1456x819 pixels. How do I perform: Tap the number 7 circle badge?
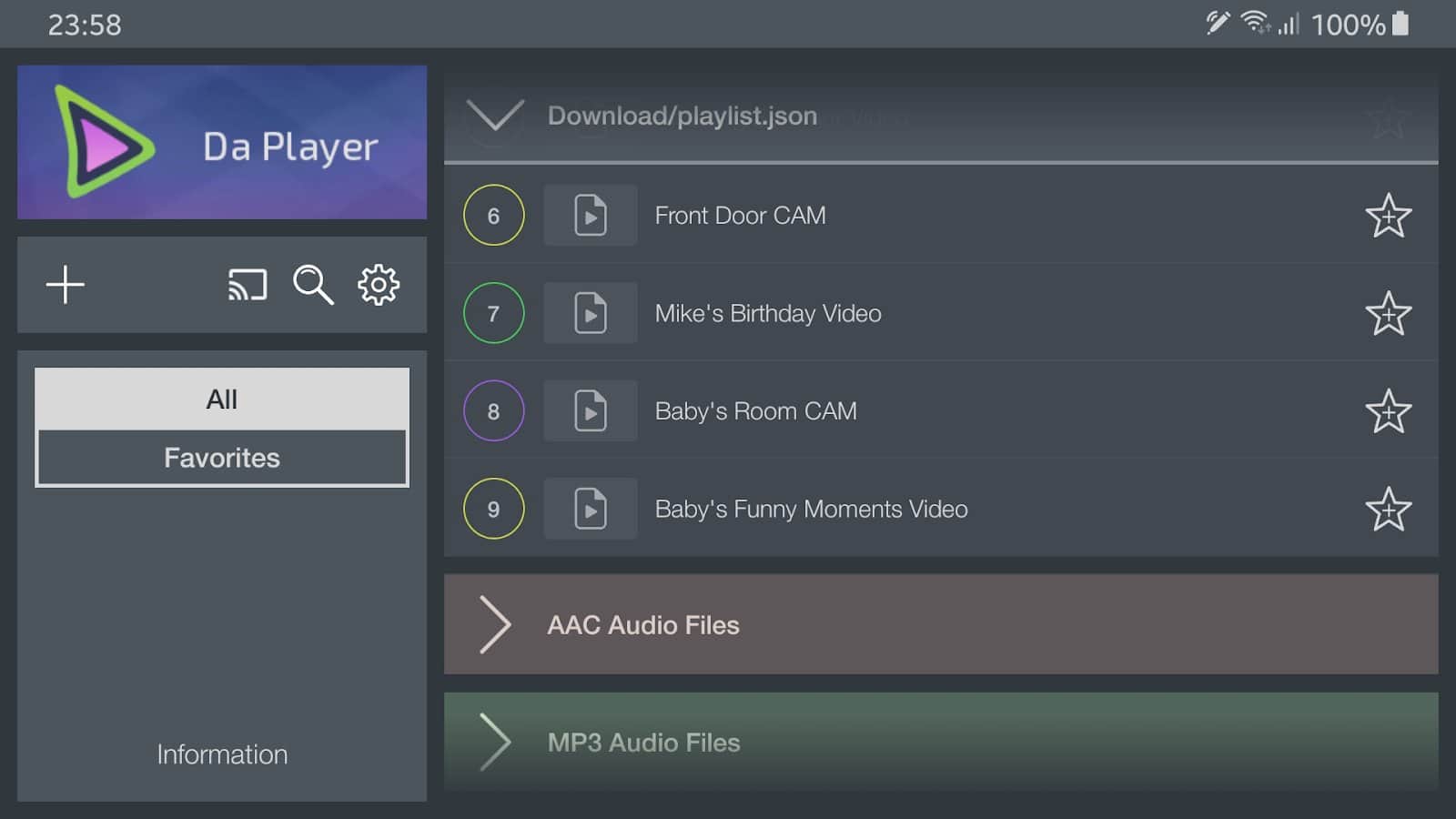point(493,314)
